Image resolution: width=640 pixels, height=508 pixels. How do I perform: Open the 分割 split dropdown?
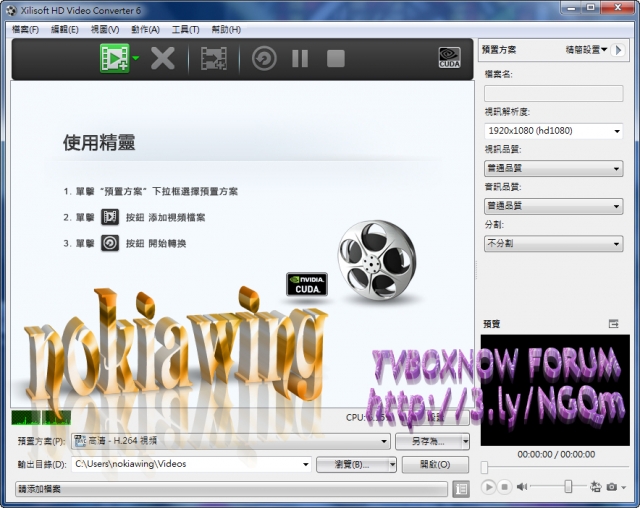552,243
